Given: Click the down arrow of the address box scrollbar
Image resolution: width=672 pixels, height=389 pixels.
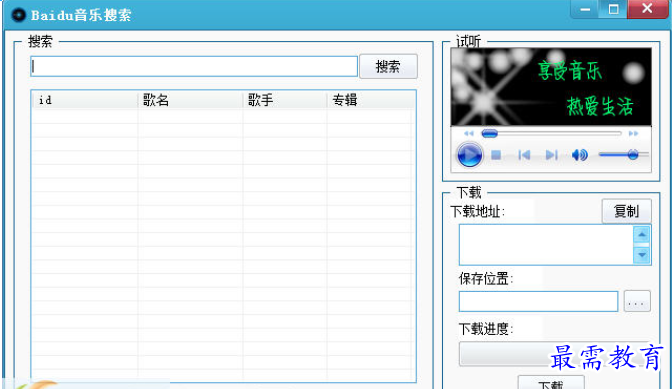Looking at the screenshot, I should coord(642,255).
